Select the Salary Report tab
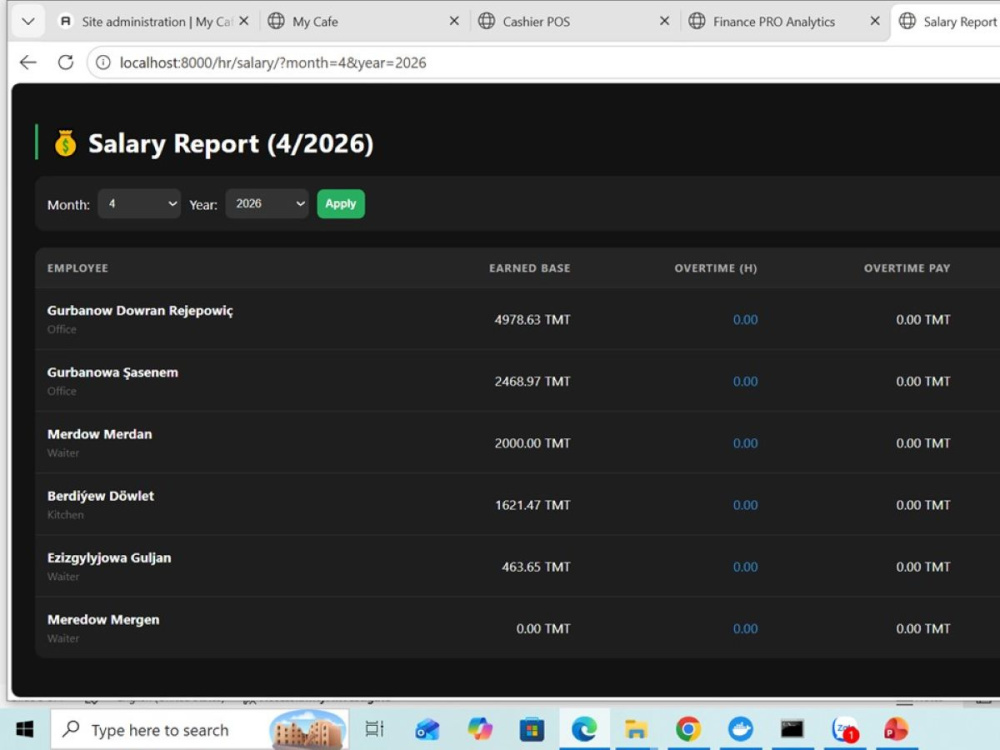The height and width of the screenshot is (750, 1000). click(x=947, y=22)
